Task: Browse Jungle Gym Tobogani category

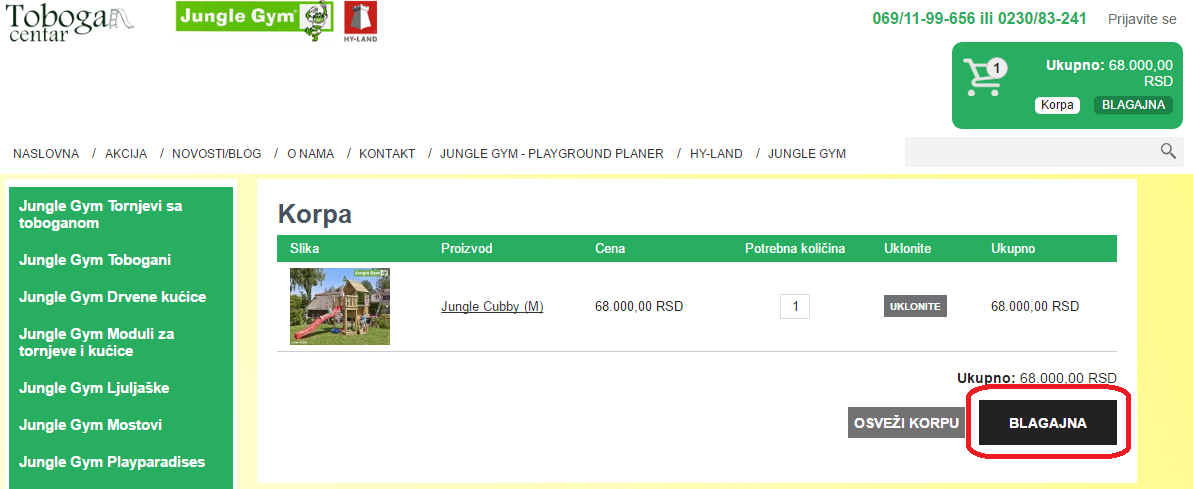Action: tap(95, 260)
